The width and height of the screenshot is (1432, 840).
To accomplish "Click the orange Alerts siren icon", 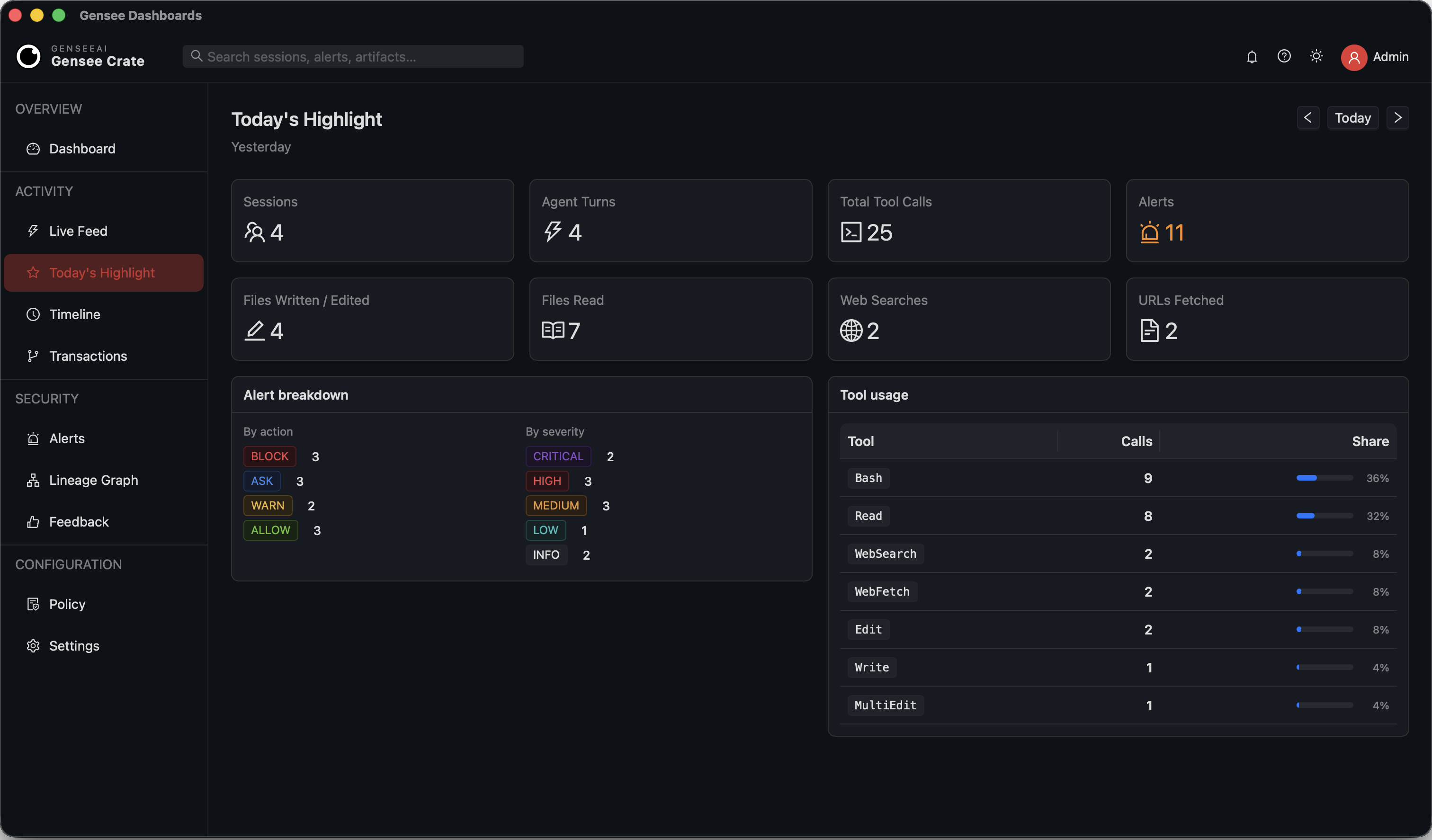I will click(1149, 232).
